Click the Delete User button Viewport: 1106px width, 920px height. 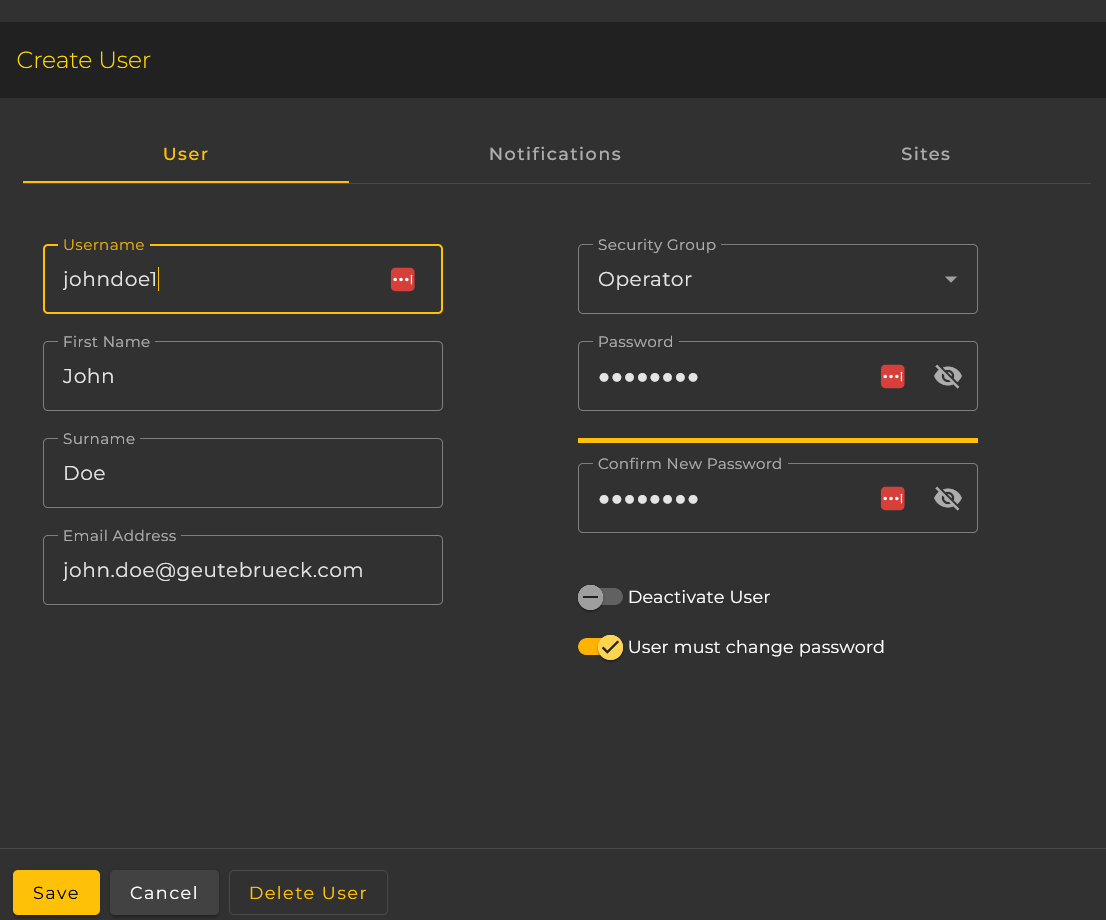coord(308,893)
